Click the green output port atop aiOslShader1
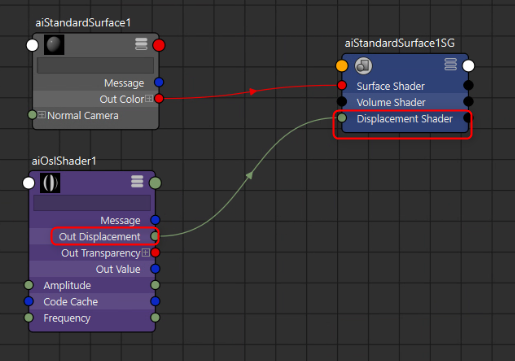 tap(155, 183)
